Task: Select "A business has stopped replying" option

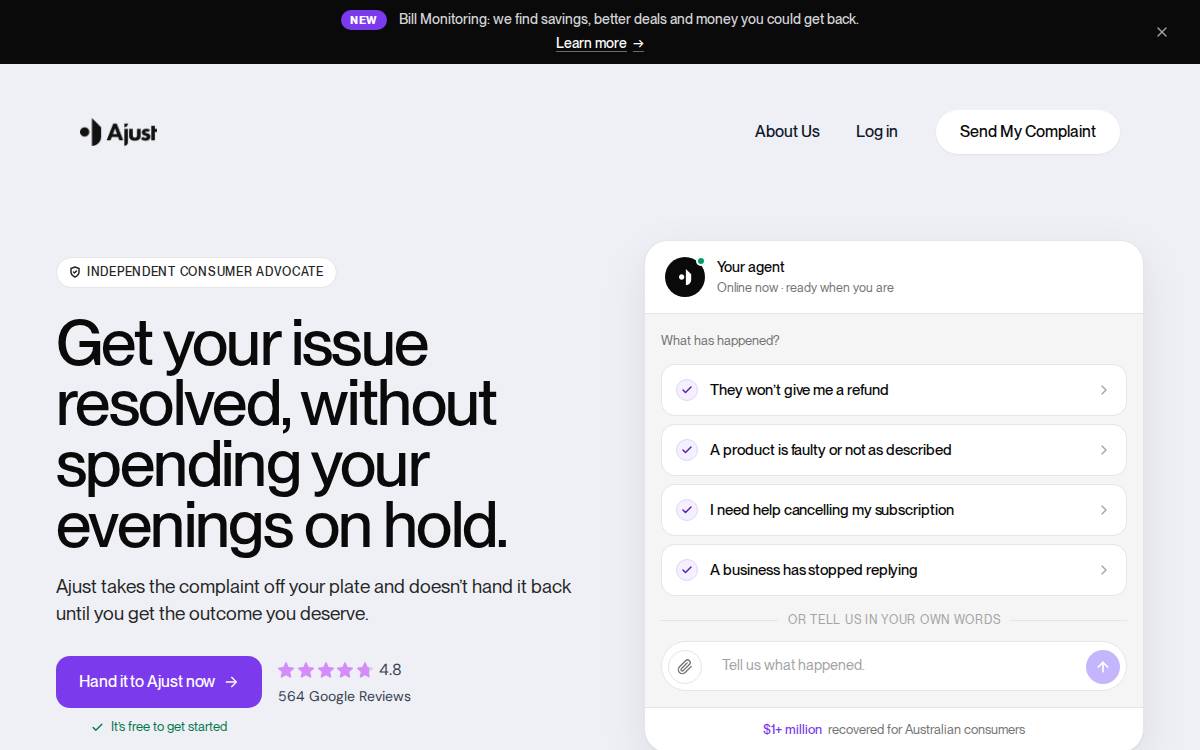Action: coord(894,570)
